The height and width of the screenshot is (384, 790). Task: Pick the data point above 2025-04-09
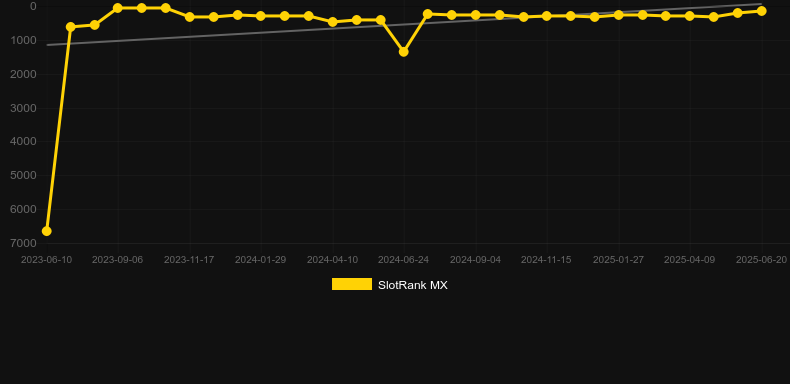(x=690, y=16)
